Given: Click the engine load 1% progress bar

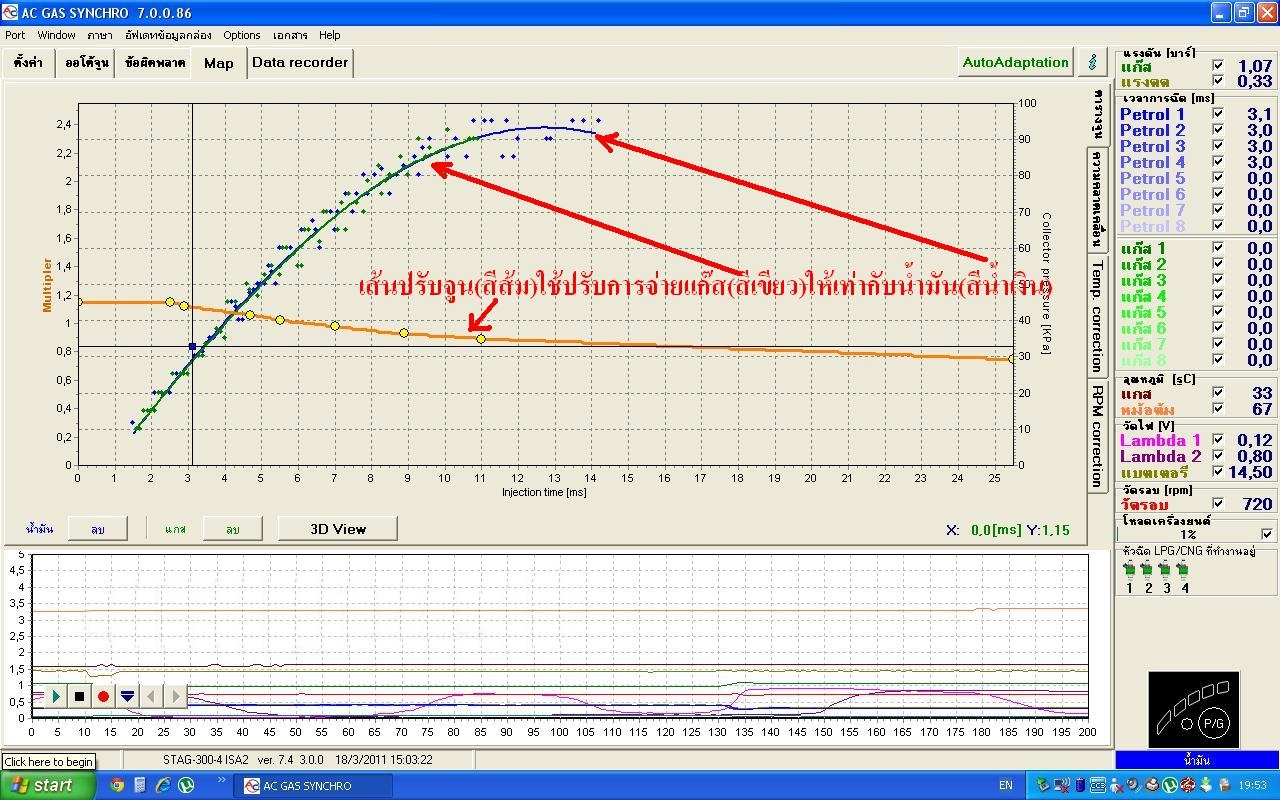Looking at the screenshot, I should click(1186, 535).
